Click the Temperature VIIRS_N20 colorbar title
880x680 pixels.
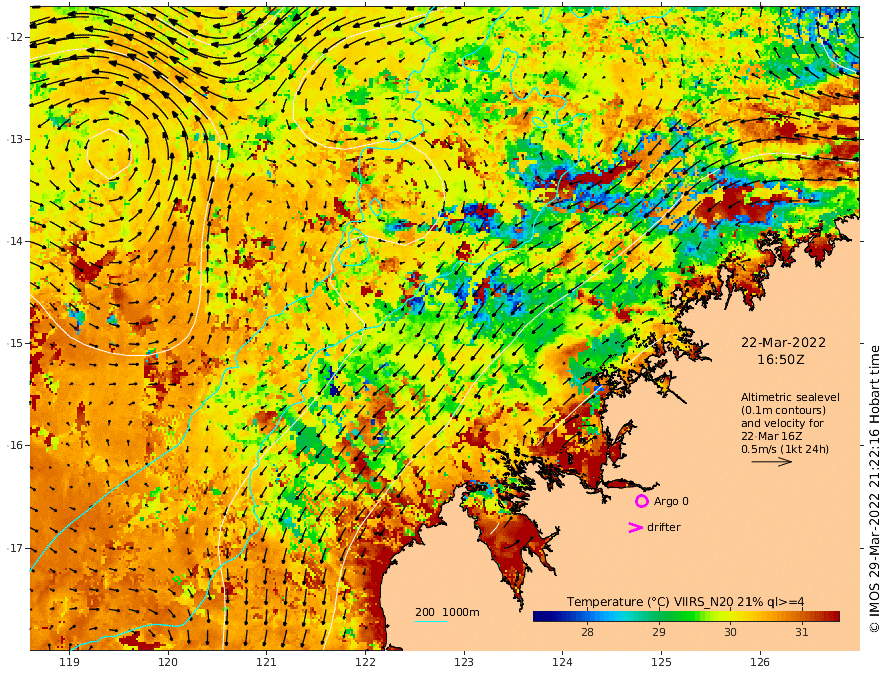click(685, 602)
